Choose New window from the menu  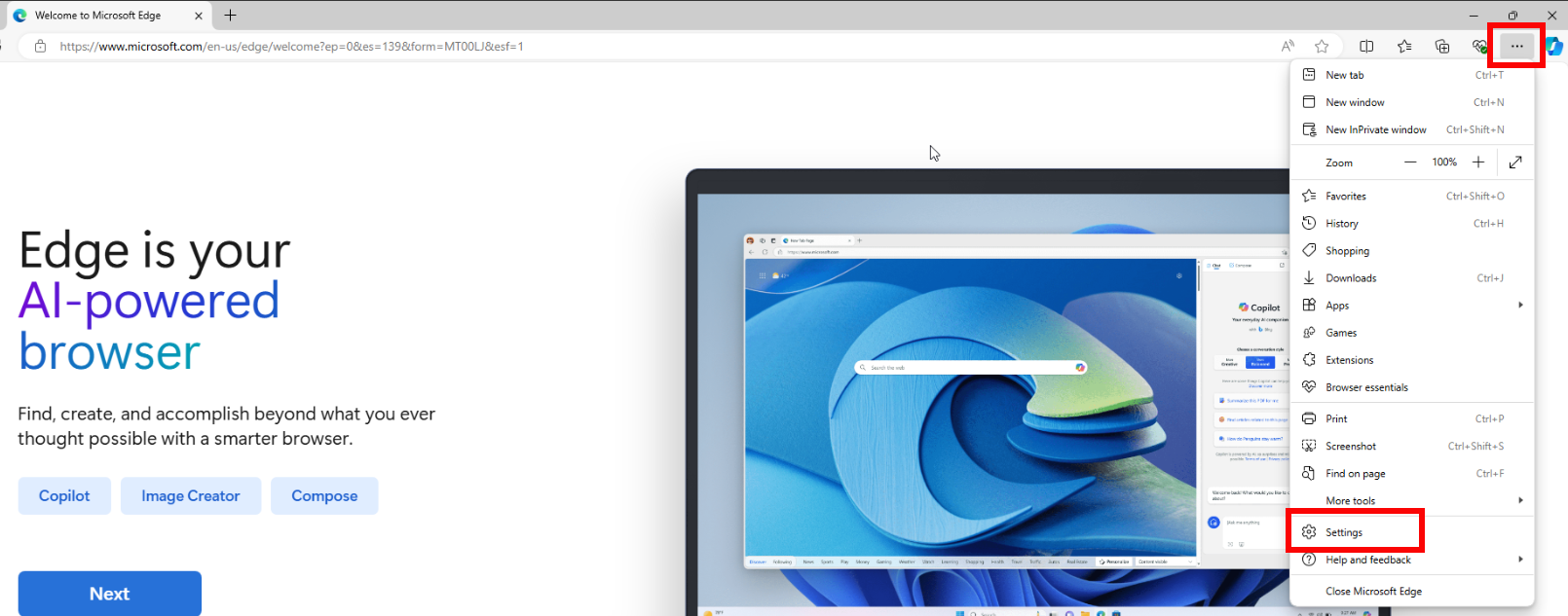1412,102
